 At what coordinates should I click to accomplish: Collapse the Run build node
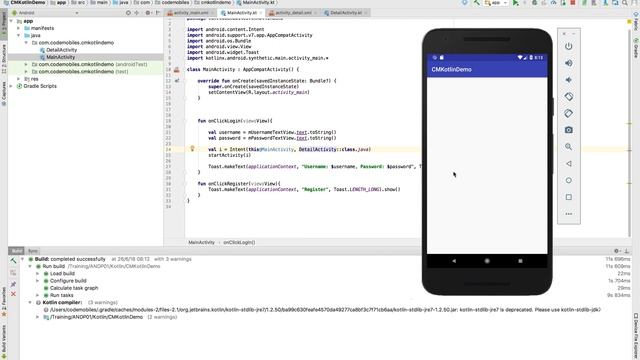point(30,266)
